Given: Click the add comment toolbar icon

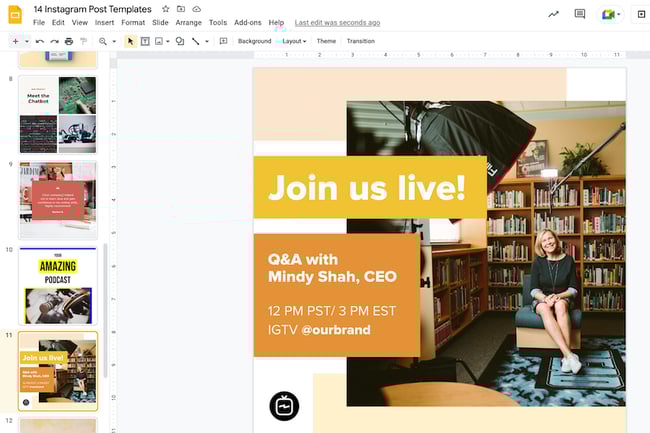Looking at the screenshot, I should 223,41.
